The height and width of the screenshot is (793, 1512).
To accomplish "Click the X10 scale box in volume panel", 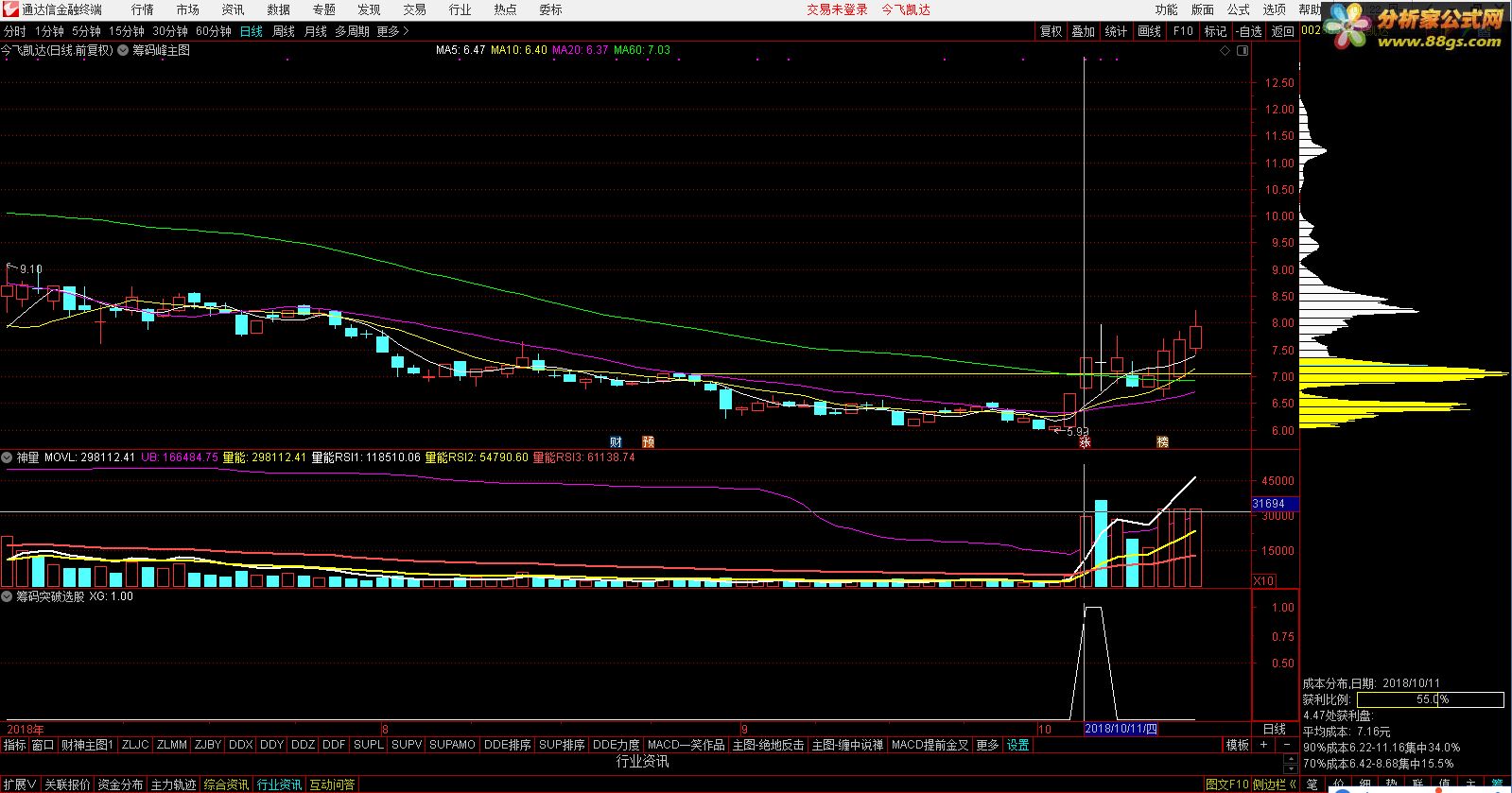I will (1263, 580).
